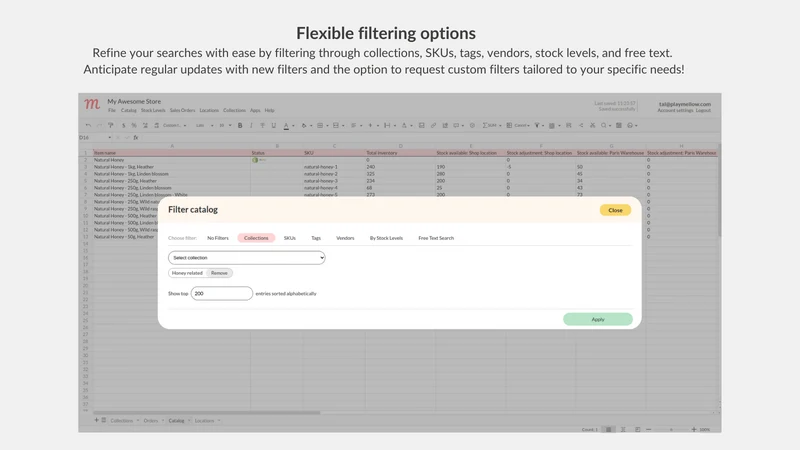Select the No Filters option
The image size is (800, 450).
pyautogui.click(x=218, y=238)
